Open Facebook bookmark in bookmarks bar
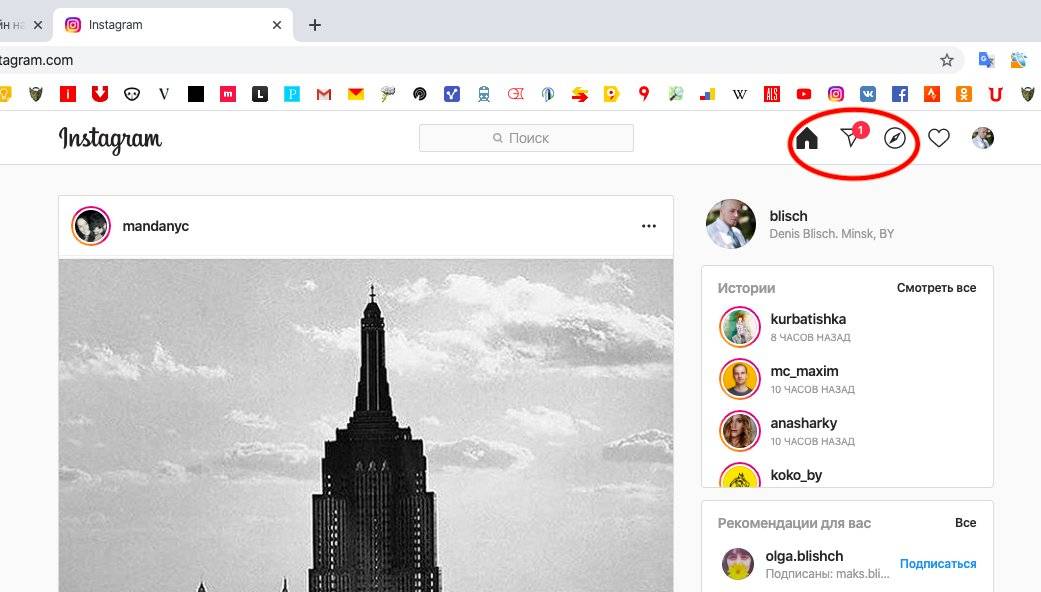The height and width of the screenshot is (592, 1041). click(x=900, y=94)
